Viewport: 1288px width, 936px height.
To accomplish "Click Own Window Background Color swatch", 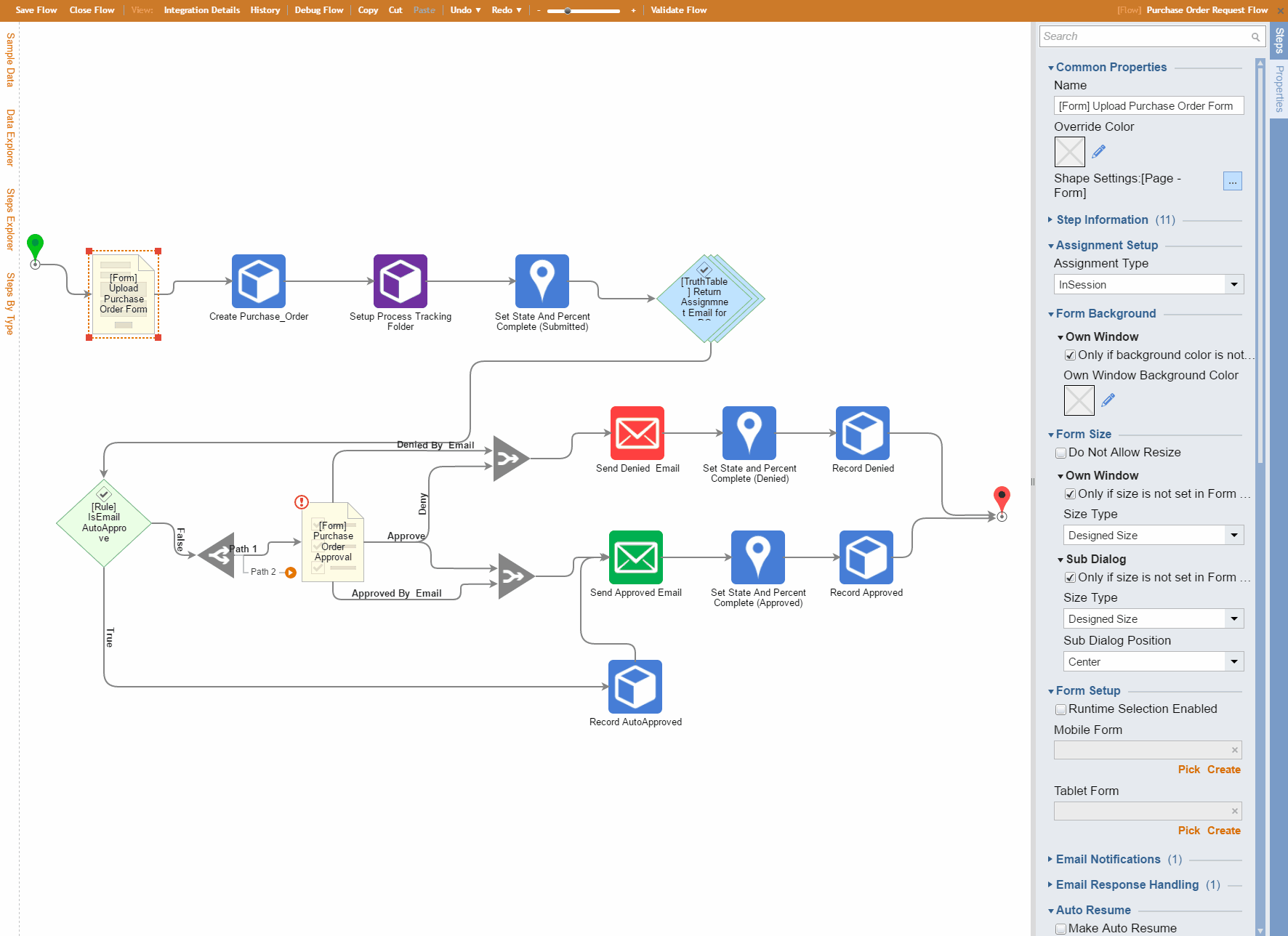I will pos(1079,400).
